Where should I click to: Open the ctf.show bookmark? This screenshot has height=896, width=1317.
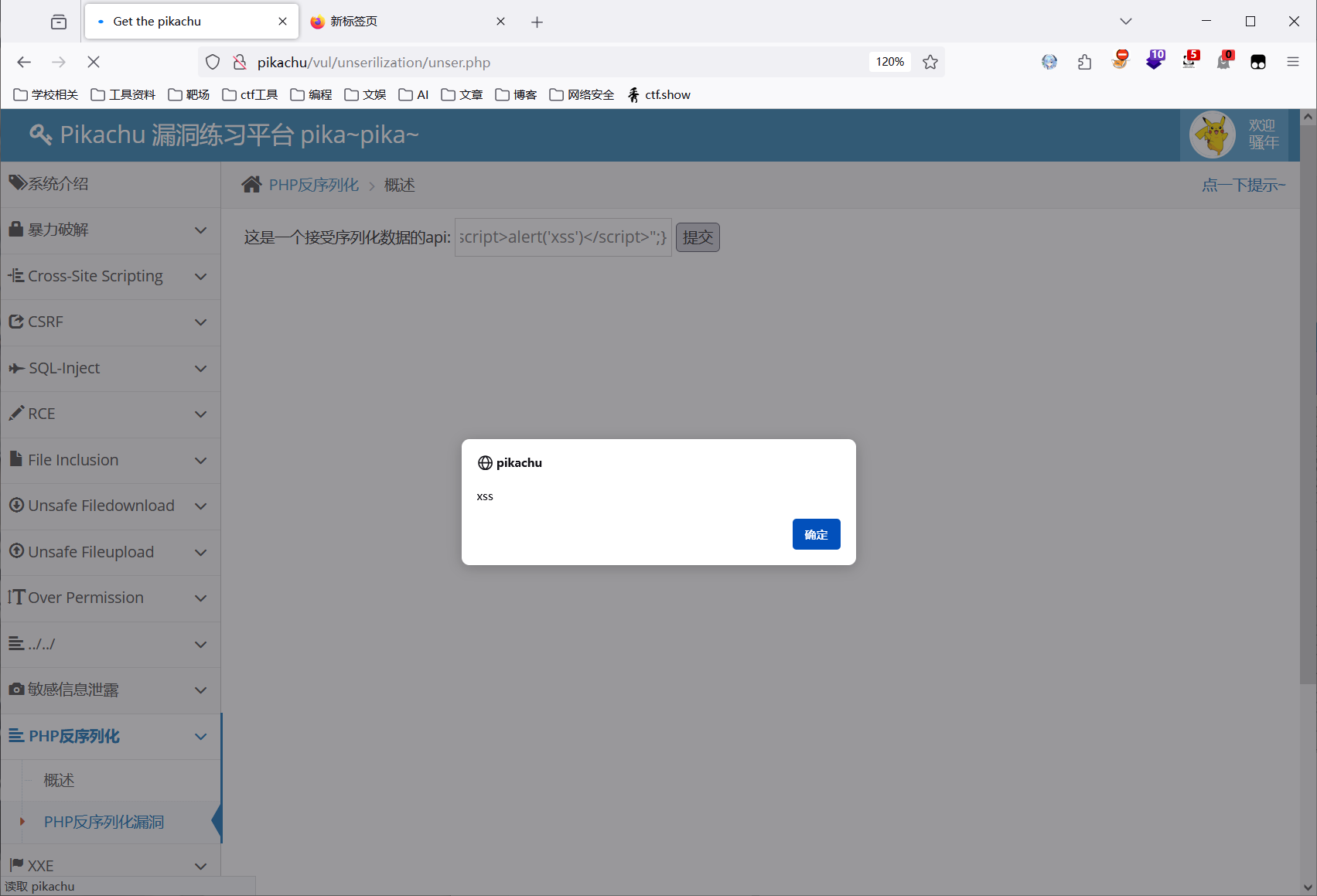(x=659, y=94)
